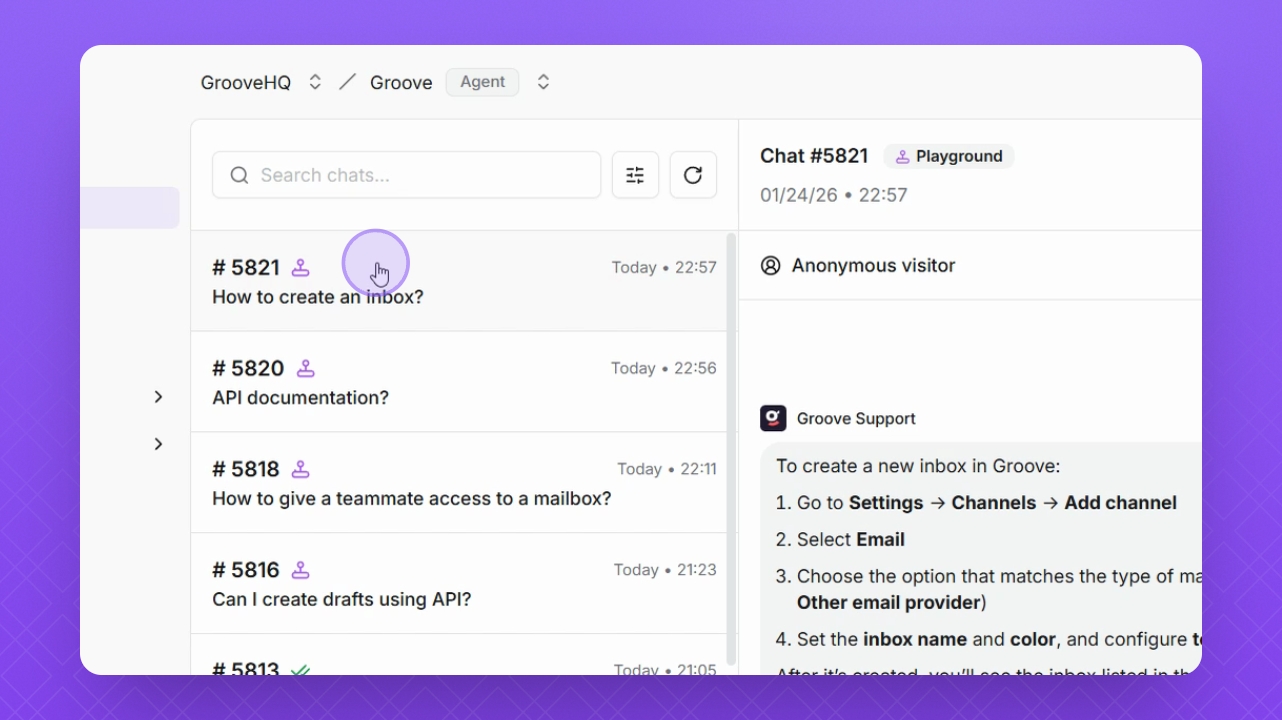Click the bold text Other email provider
This screenshot has width=1282, height=720.
(889, 603)
